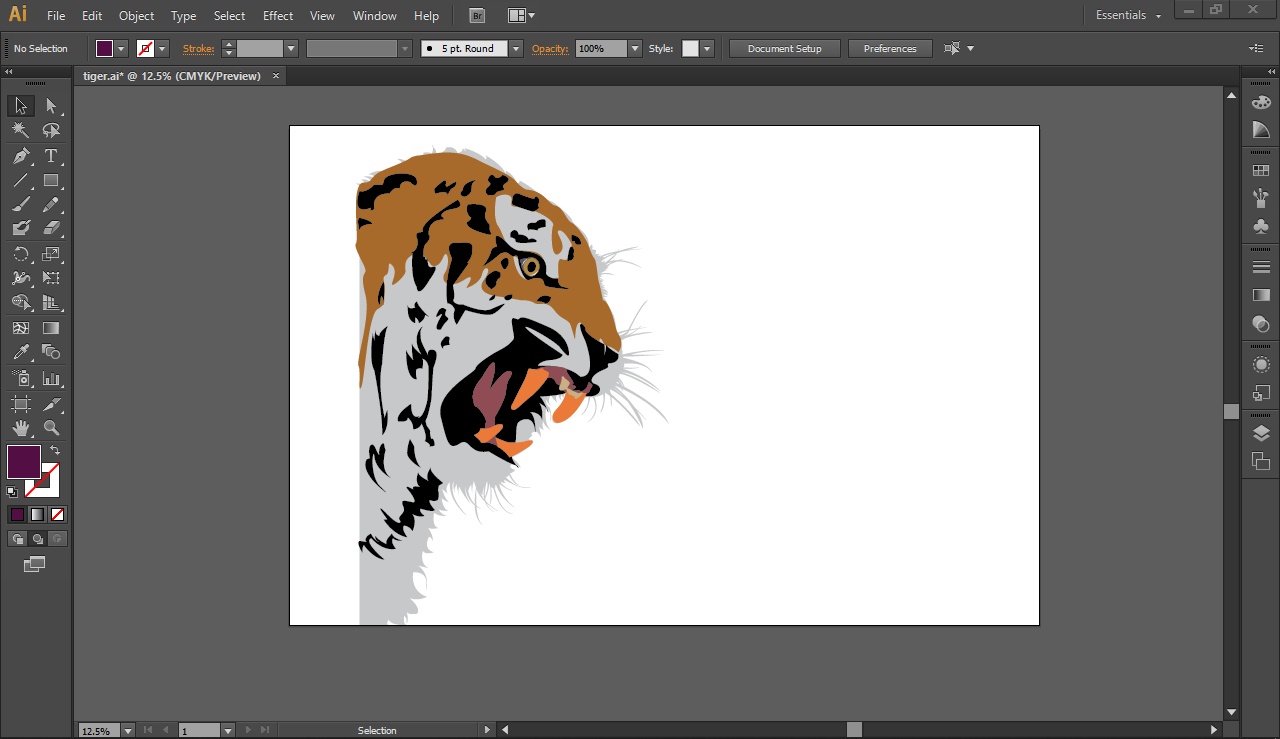The width and height of the screenshot is (1280, 739).
Task: Select the Pen tool
Action: coord(21,156)
